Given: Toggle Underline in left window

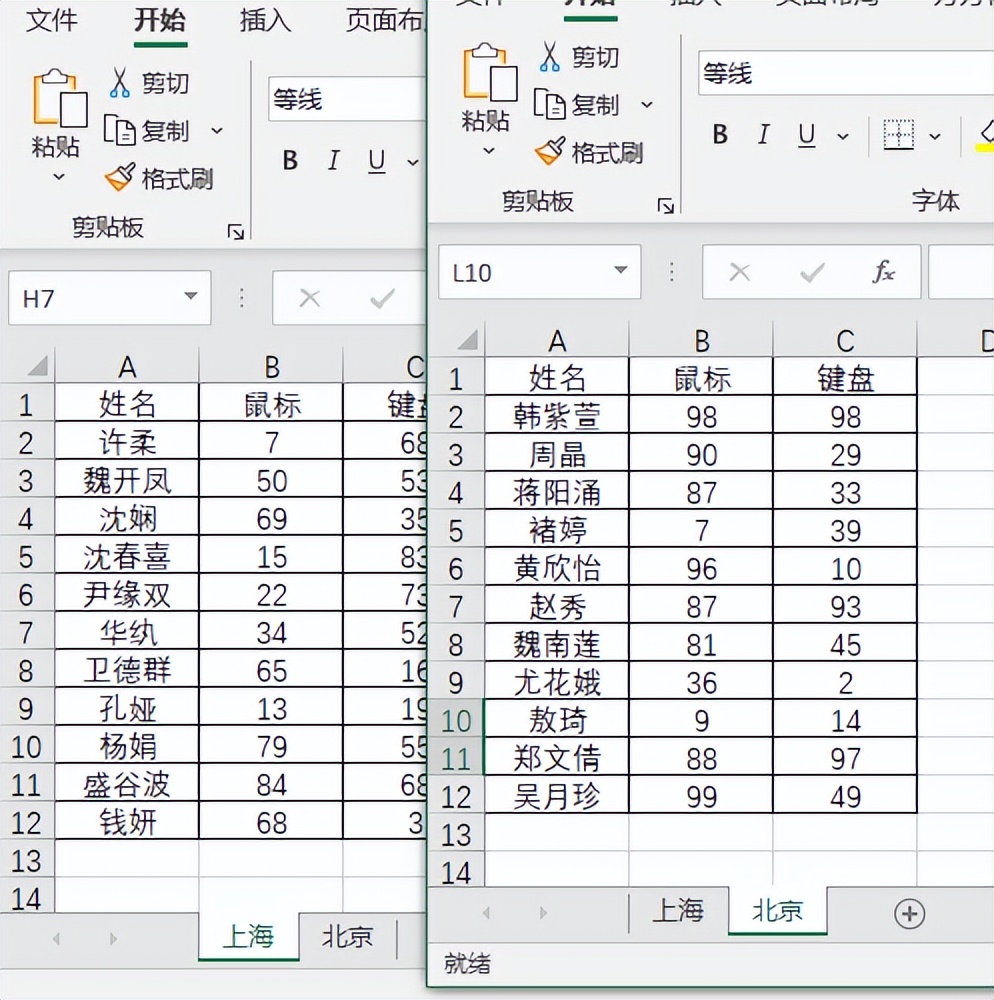Looking at the screenshot, I should (x=377, y=161).
